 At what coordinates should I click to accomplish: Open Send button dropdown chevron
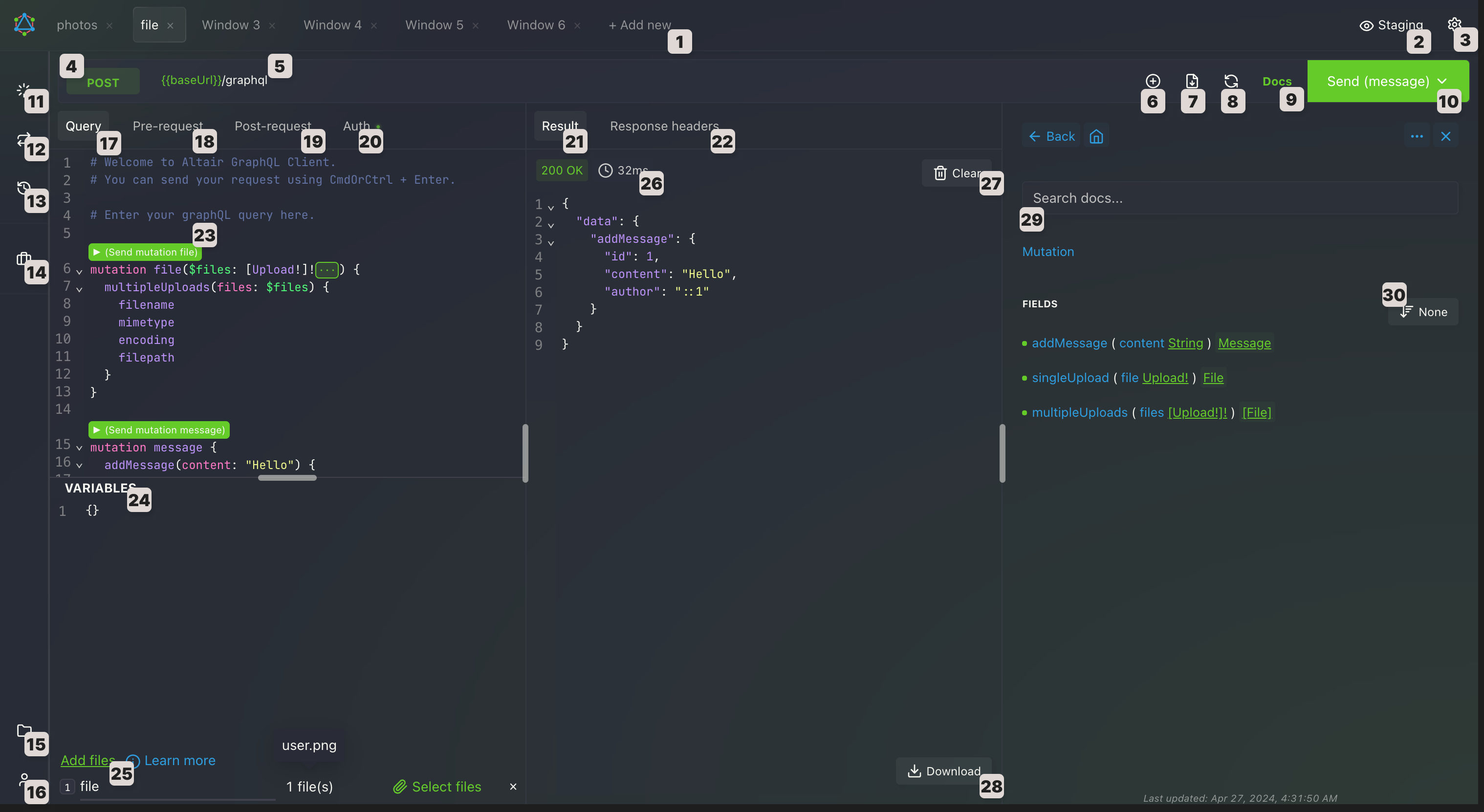[x=1442, y=81]
